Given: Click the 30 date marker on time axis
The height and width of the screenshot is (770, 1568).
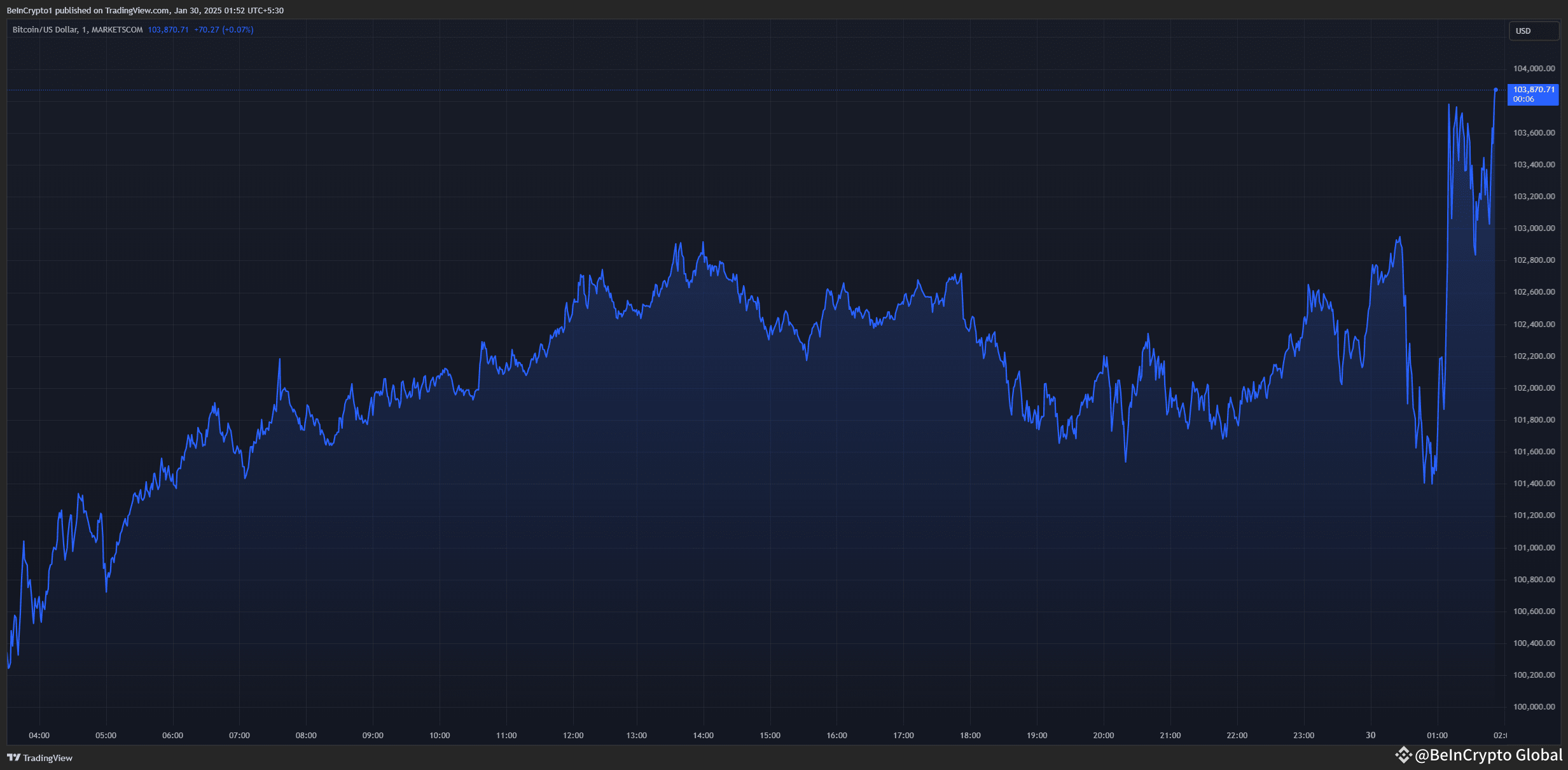Looking at the screenshot, I should 1370,735.
